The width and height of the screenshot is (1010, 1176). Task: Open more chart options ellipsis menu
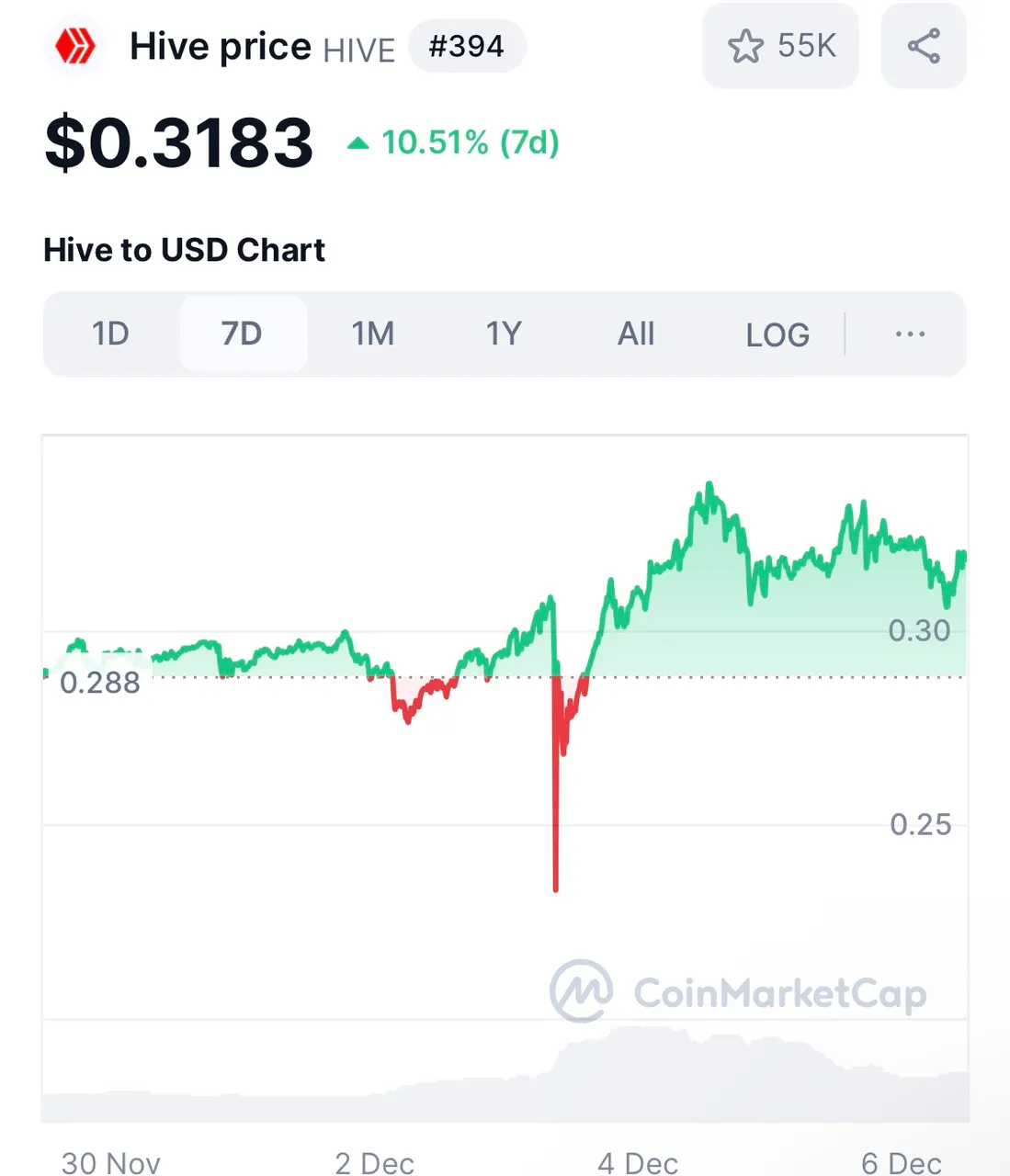click(x=910, y=334)
